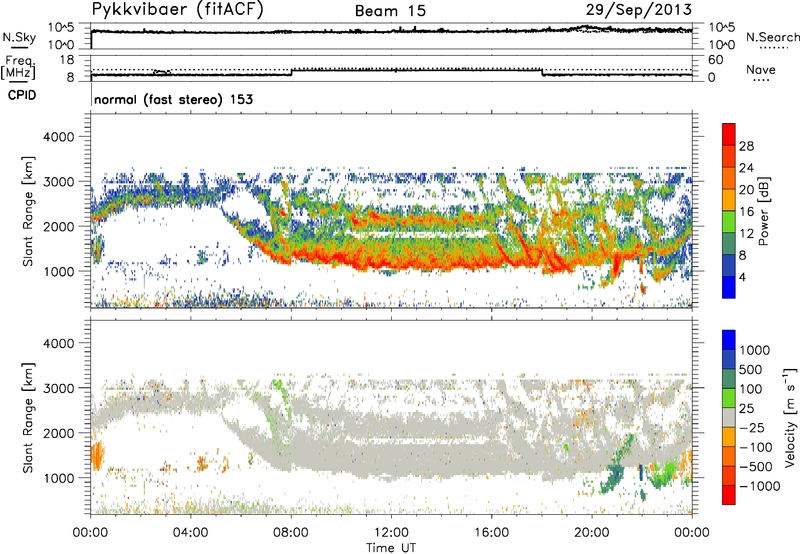The image size is (800, 554).
Task: Click the '60' Nave axis tick
Action: click(715, 60)
